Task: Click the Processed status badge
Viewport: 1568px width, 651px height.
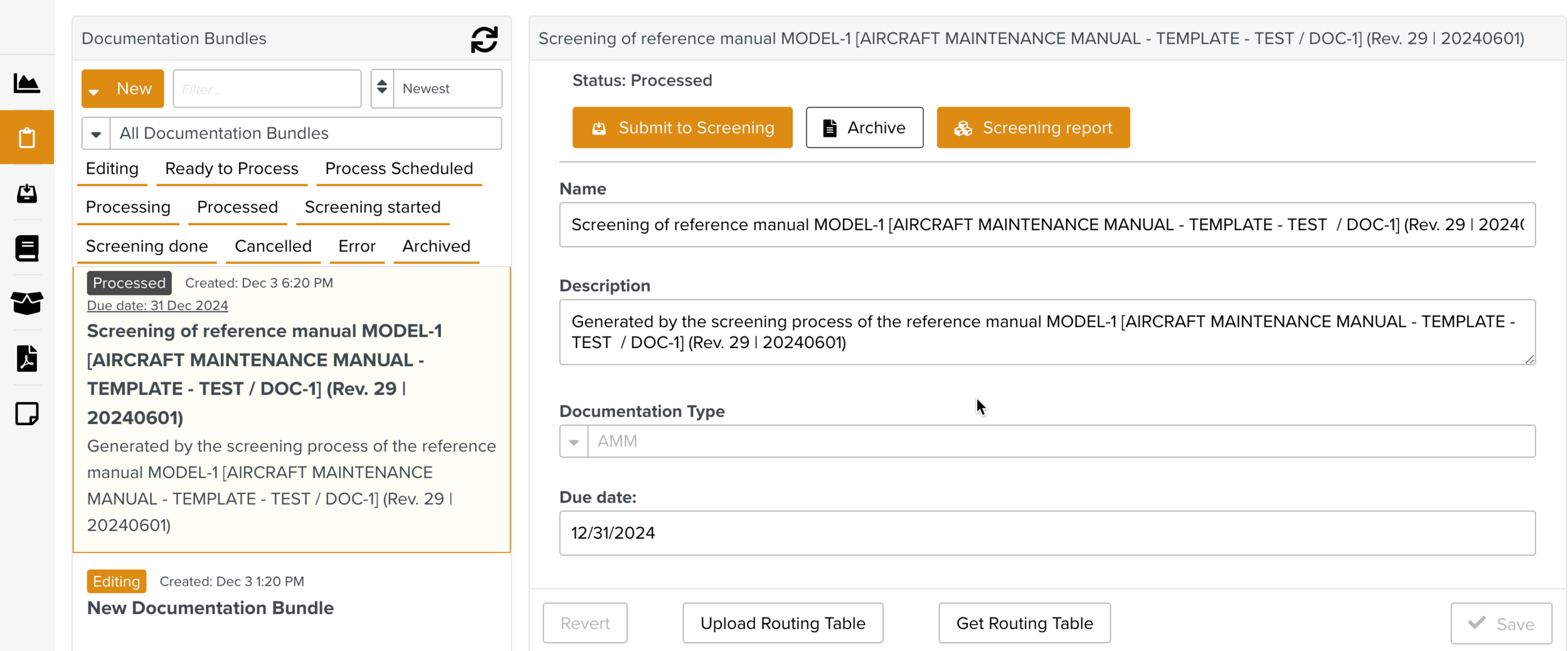Action: (129, 283)
